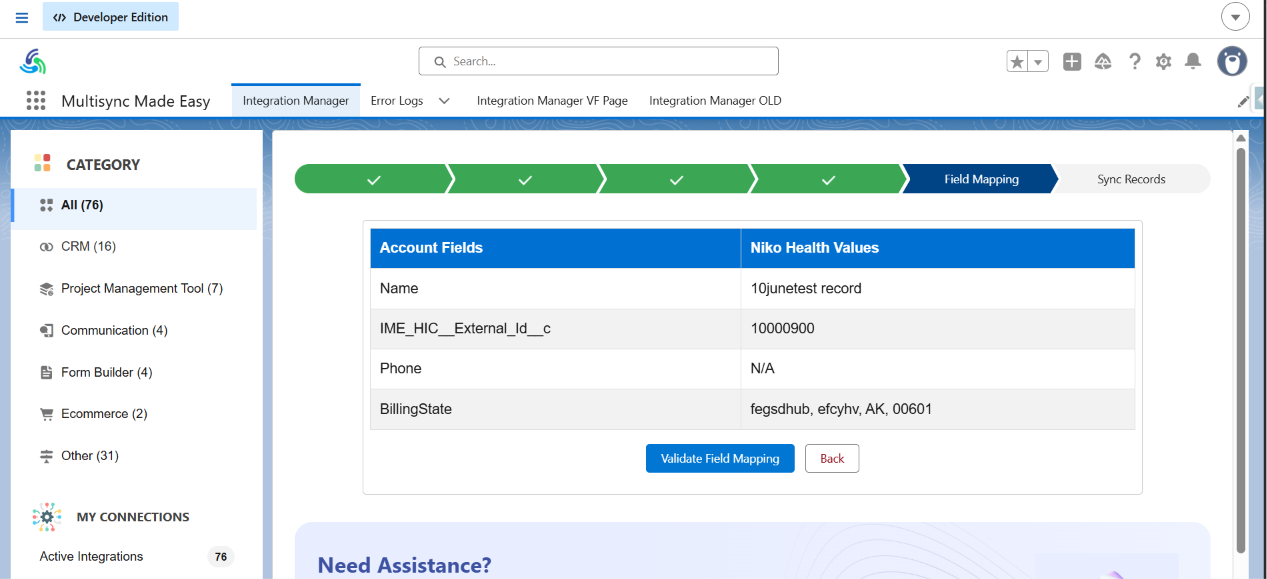Click the N/A value cell
1267x579 pixels.
pyautogui.click(x=938, y=368)
